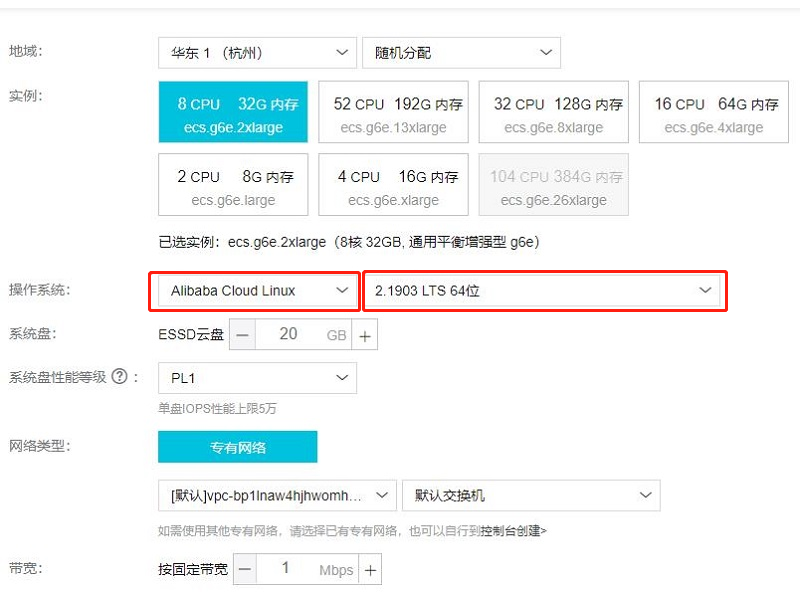
Task: Click the 已选实例 ecs.g6e.2xlarge summary text
Action: [349, 242]
